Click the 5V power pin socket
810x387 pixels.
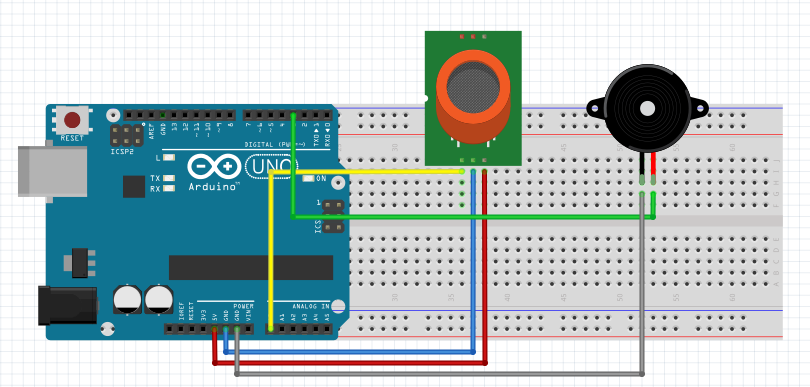tap(214, 328)
